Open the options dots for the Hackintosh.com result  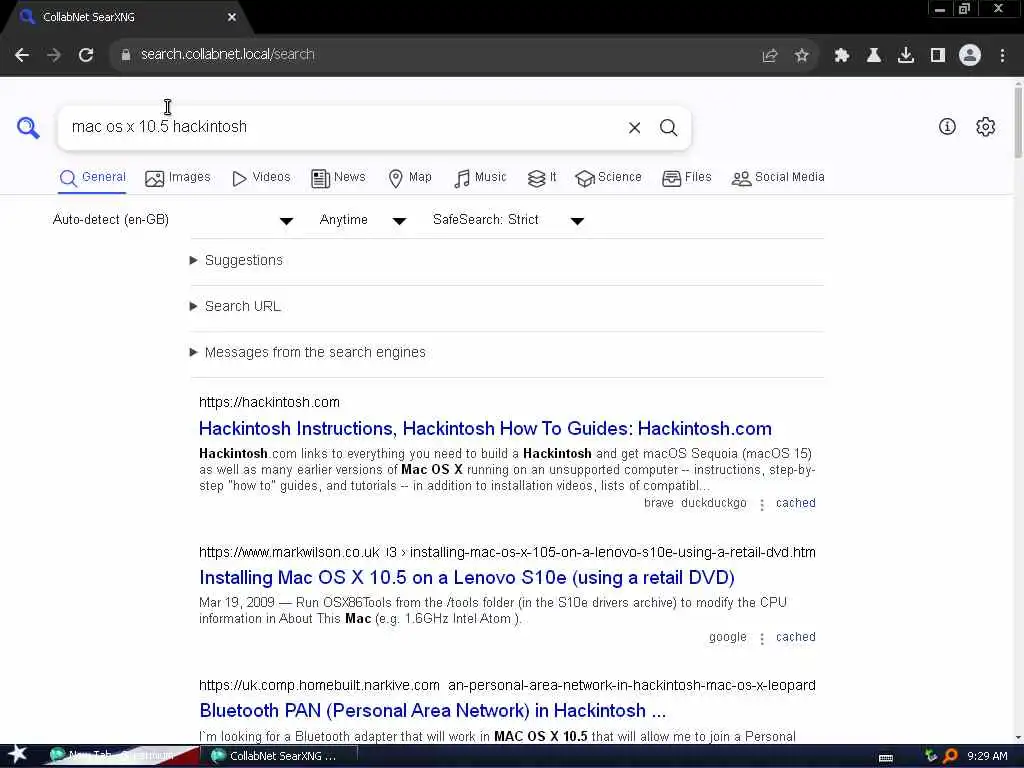[761, 504]
